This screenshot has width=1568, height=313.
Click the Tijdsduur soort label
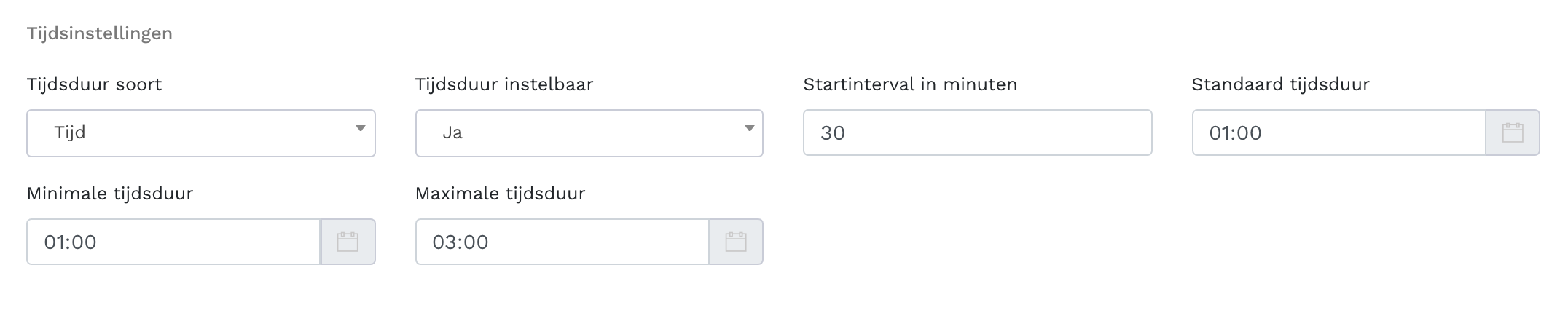tap(94, 84)
